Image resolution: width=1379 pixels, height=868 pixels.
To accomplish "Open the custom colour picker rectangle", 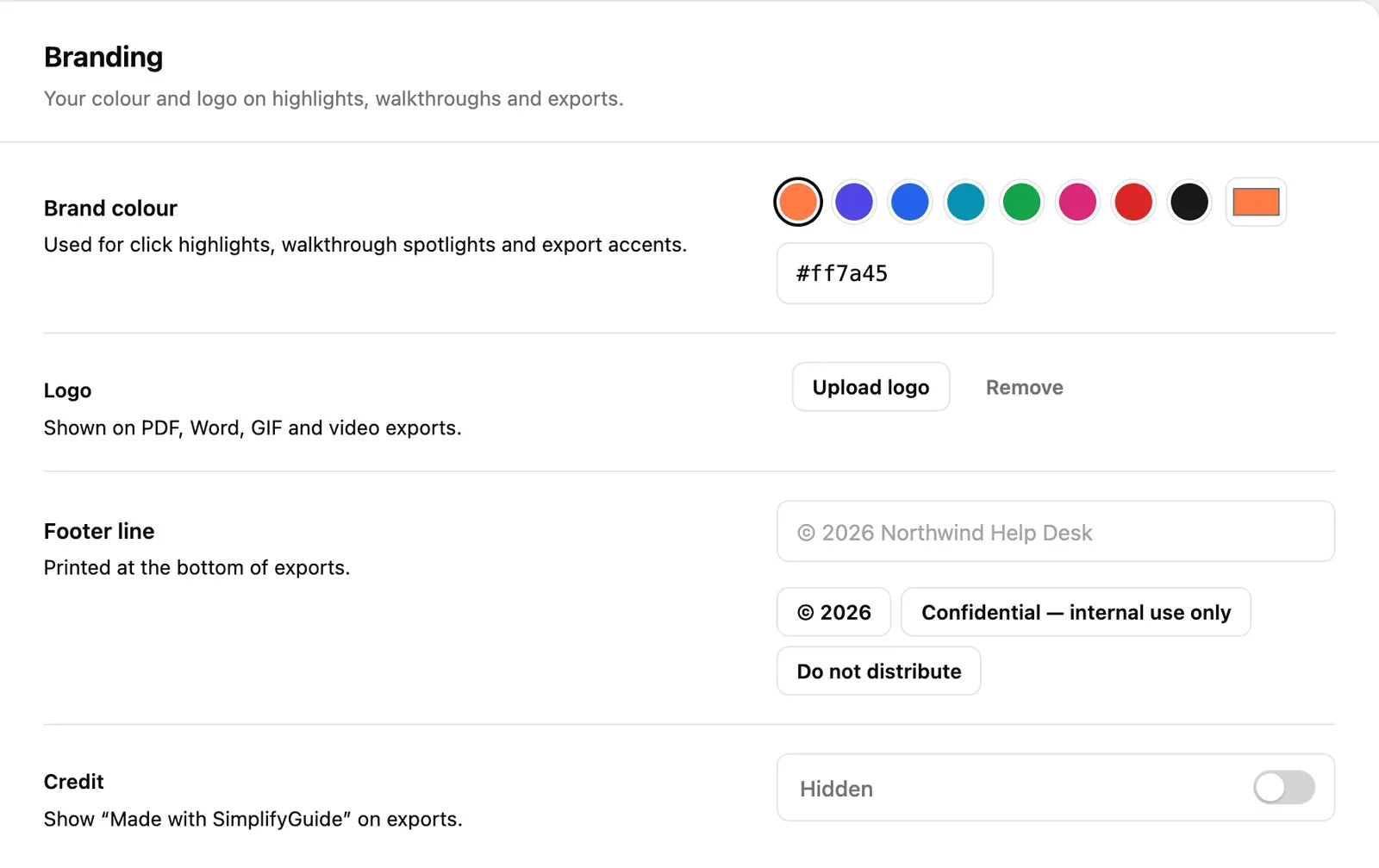I will click(x=1256, y=203).
